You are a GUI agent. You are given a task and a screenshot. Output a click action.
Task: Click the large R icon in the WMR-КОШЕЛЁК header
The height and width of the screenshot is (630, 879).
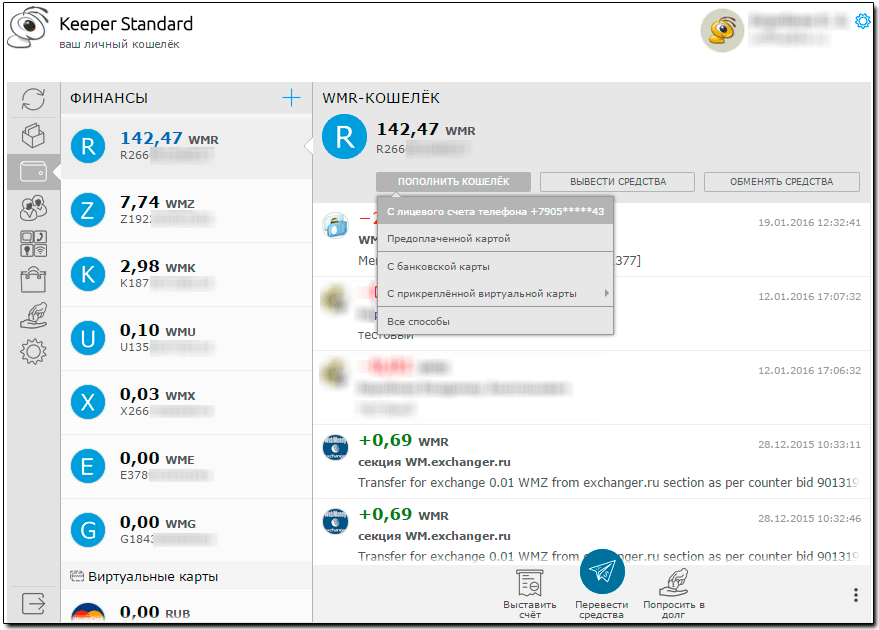pos(344,136)
